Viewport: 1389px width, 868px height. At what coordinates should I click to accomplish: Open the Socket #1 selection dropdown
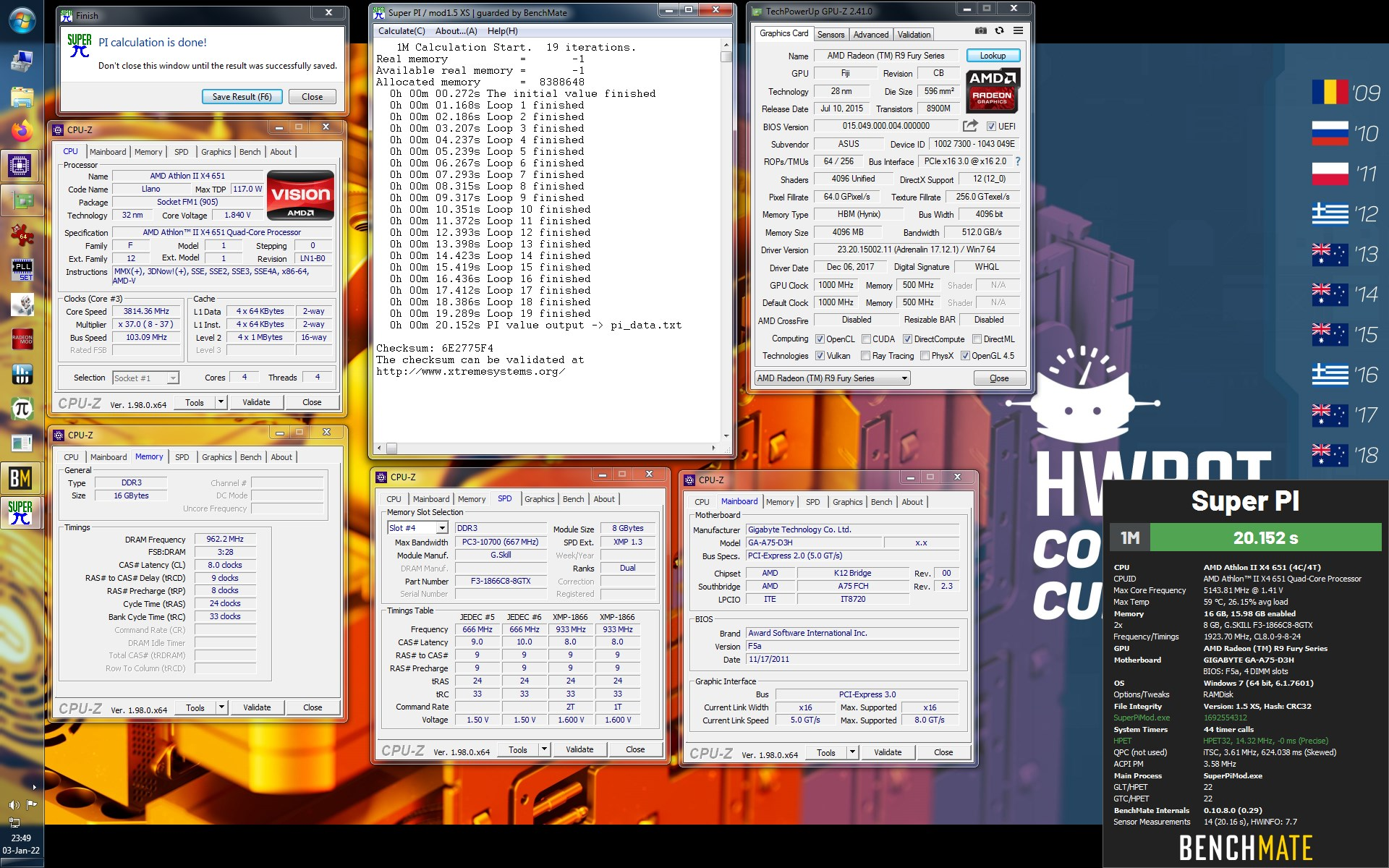click(145, 378)
